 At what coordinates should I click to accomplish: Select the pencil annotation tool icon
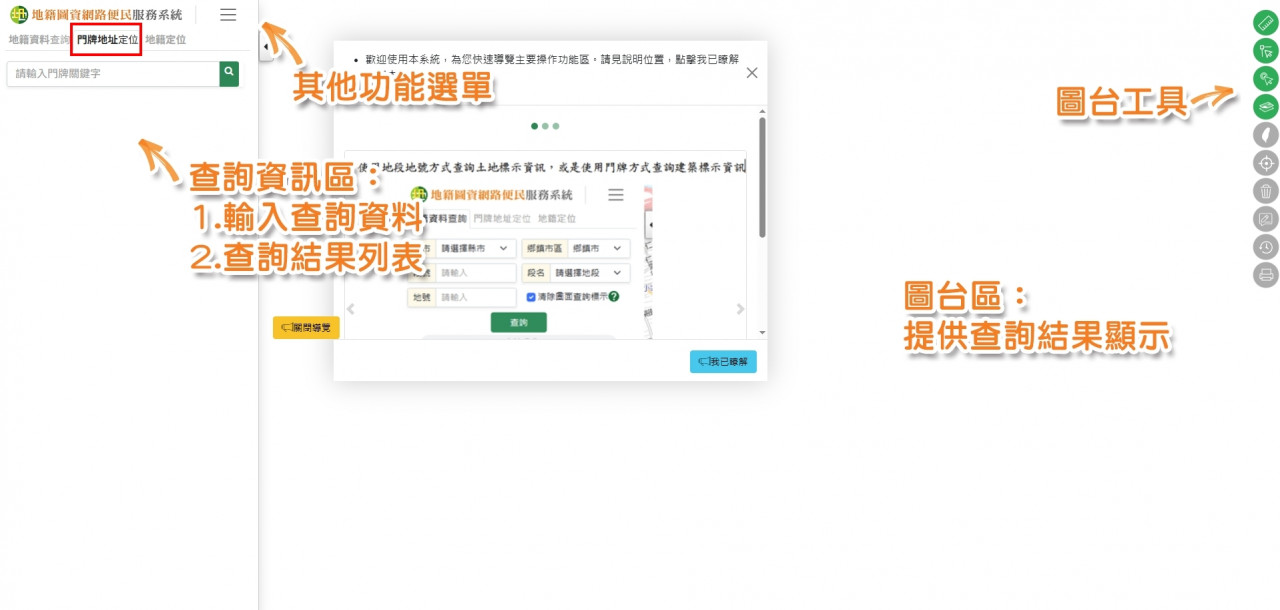(x=1266, y=219)
